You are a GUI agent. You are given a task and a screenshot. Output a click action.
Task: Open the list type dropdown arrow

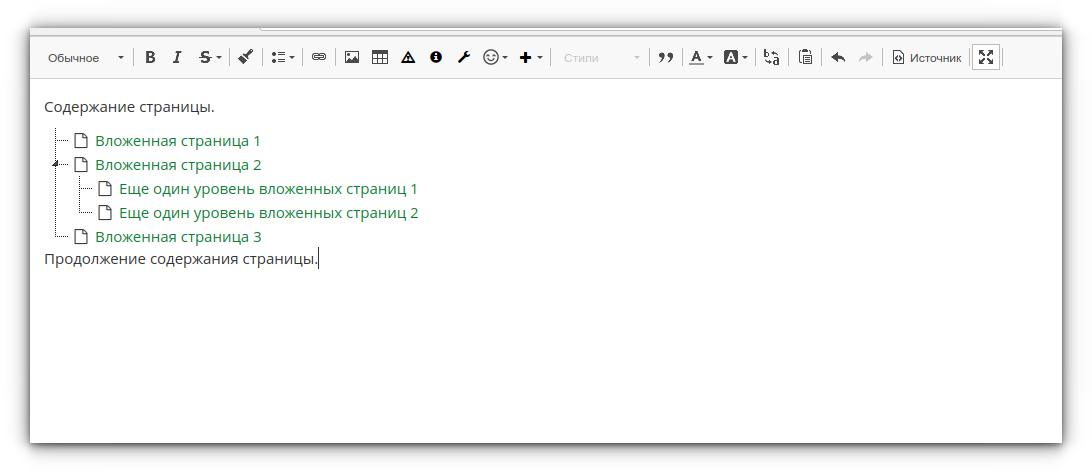pyautogui.click(x=292, y=58)
